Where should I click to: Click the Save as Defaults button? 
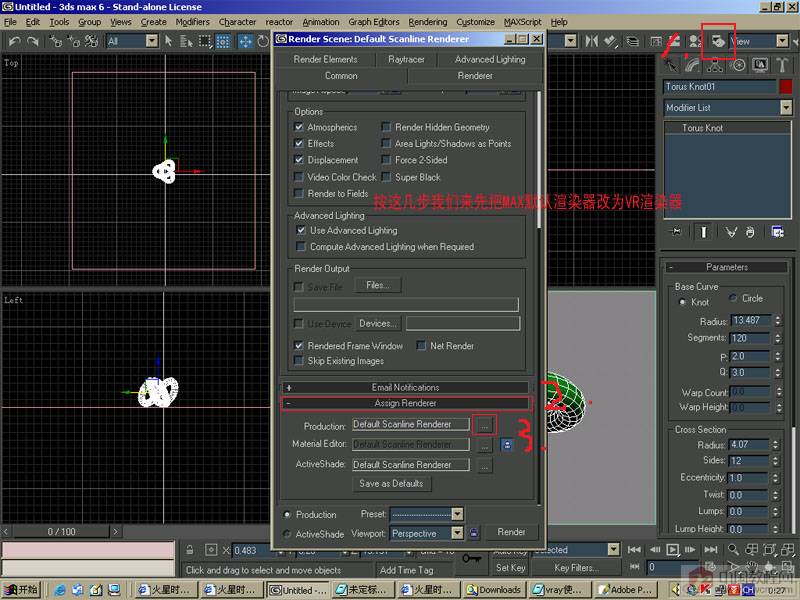point(391,484)
